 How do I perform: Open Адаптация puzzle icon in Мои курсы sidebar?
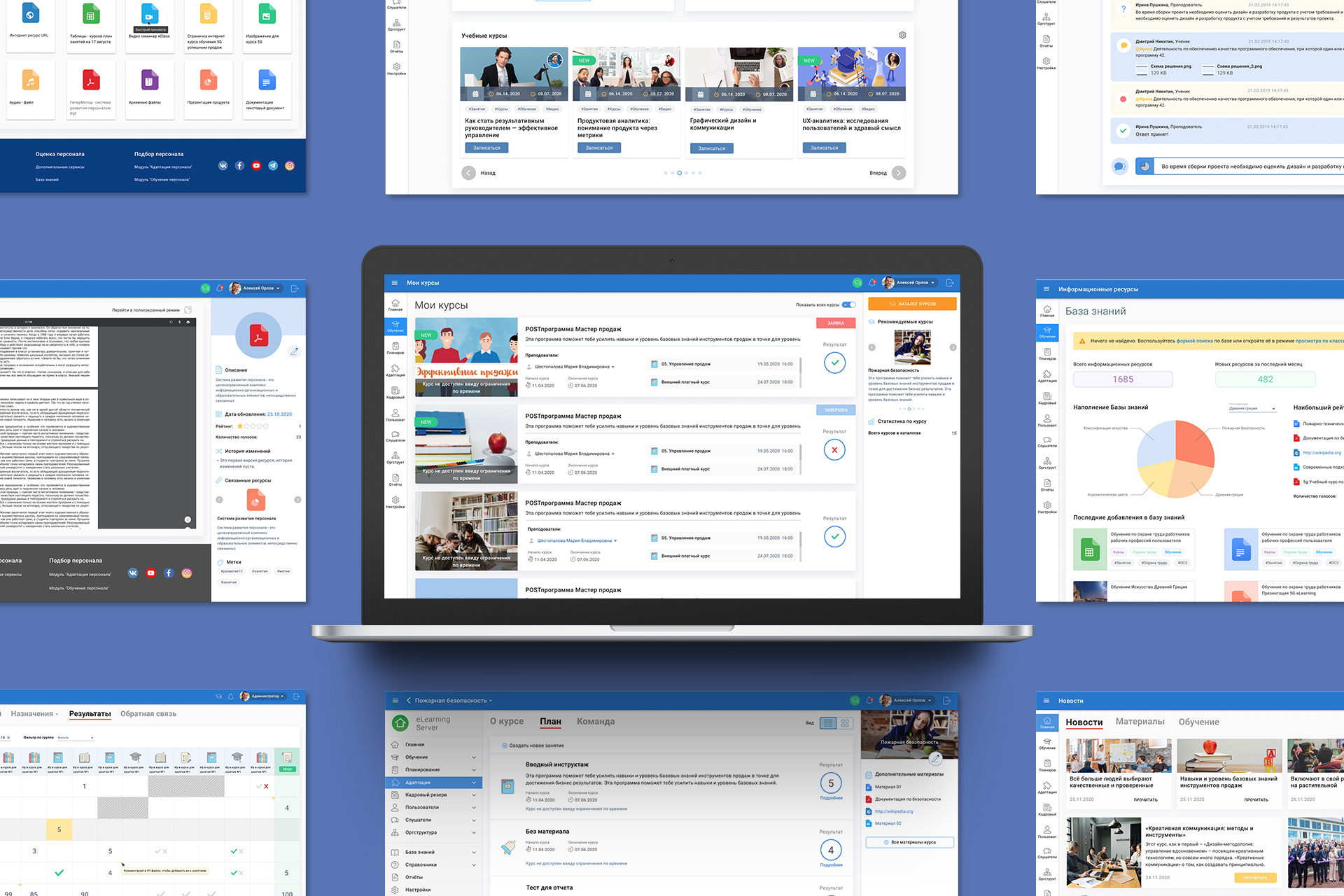[x=395, y=370]
